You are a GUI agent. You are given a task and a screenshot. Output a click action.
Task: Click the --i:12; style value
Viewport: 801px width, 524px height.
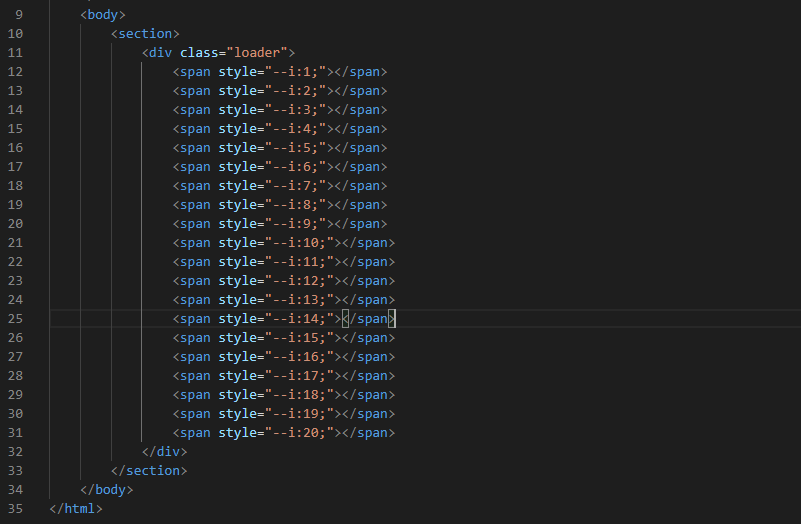coord(299,280)
